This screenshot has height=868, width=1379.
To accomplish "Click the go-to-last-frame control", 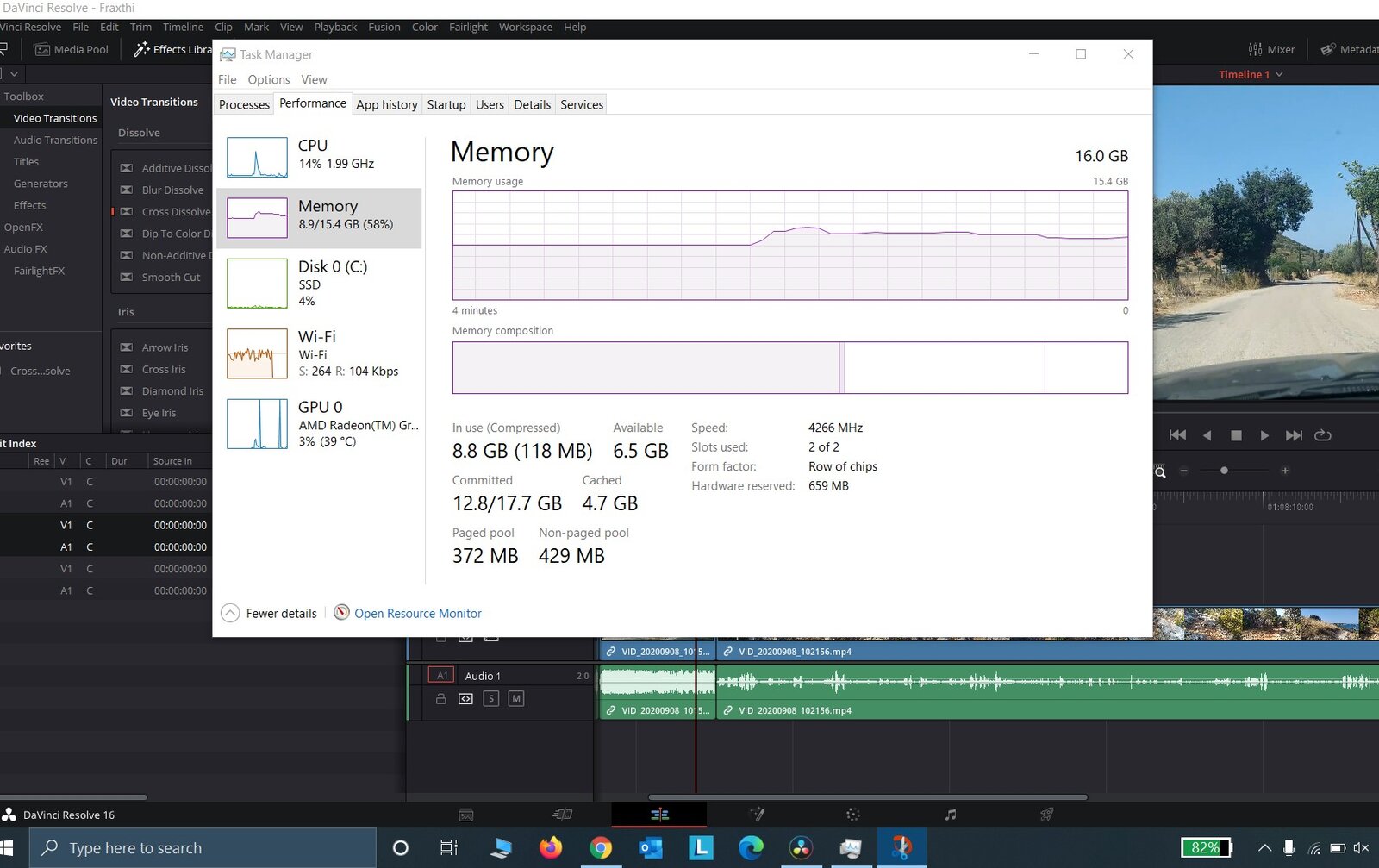I will pyautogui.click(x=1294, y=435).
